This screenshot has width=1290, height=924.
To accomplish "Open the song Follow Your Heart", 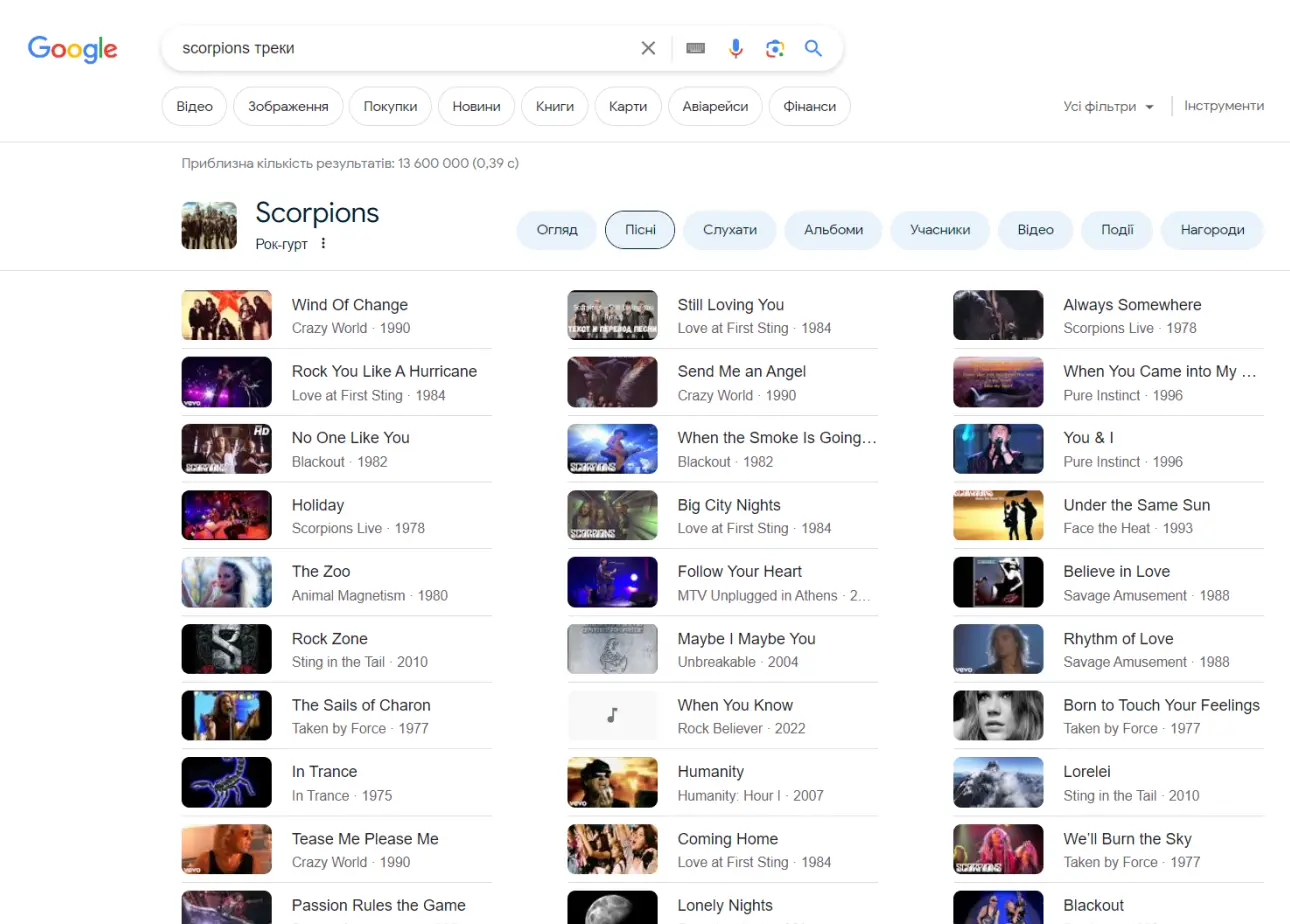I will 723,582.
